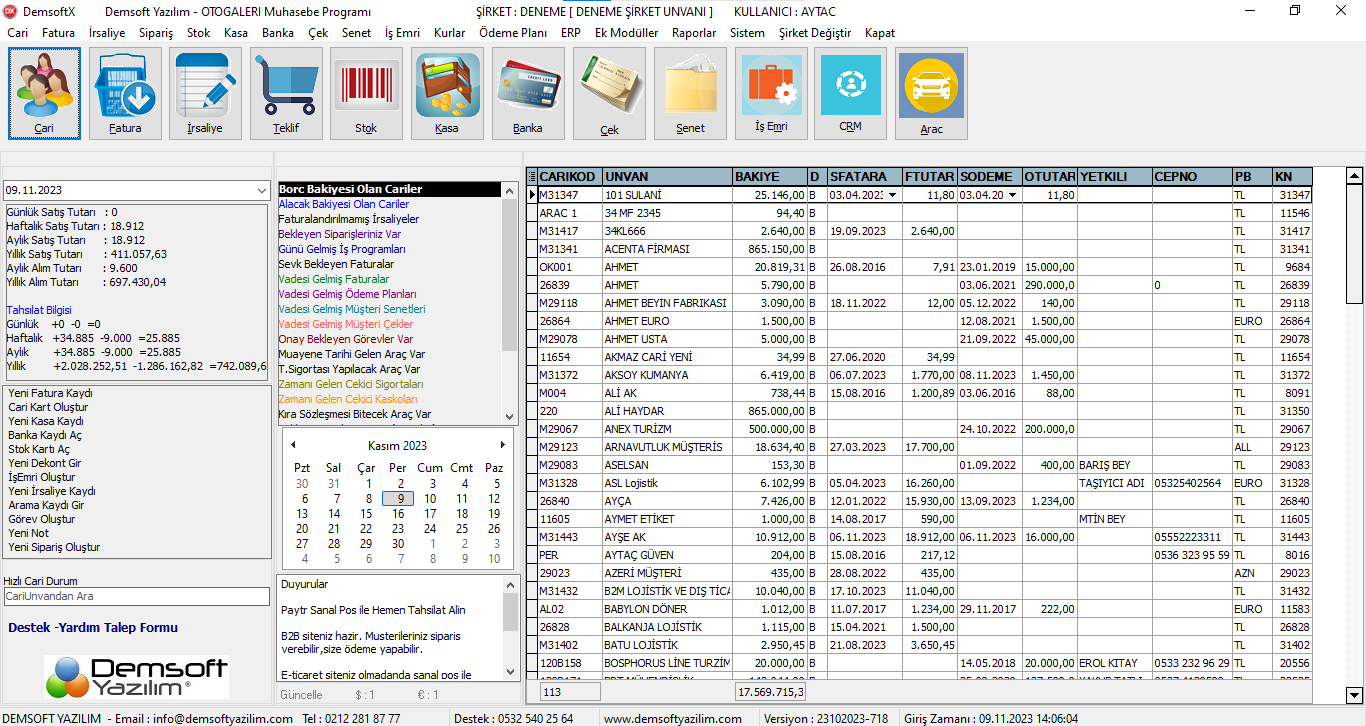
Task: Select day 16 in Kasım 2023 calendar
Action: (398, 514)
